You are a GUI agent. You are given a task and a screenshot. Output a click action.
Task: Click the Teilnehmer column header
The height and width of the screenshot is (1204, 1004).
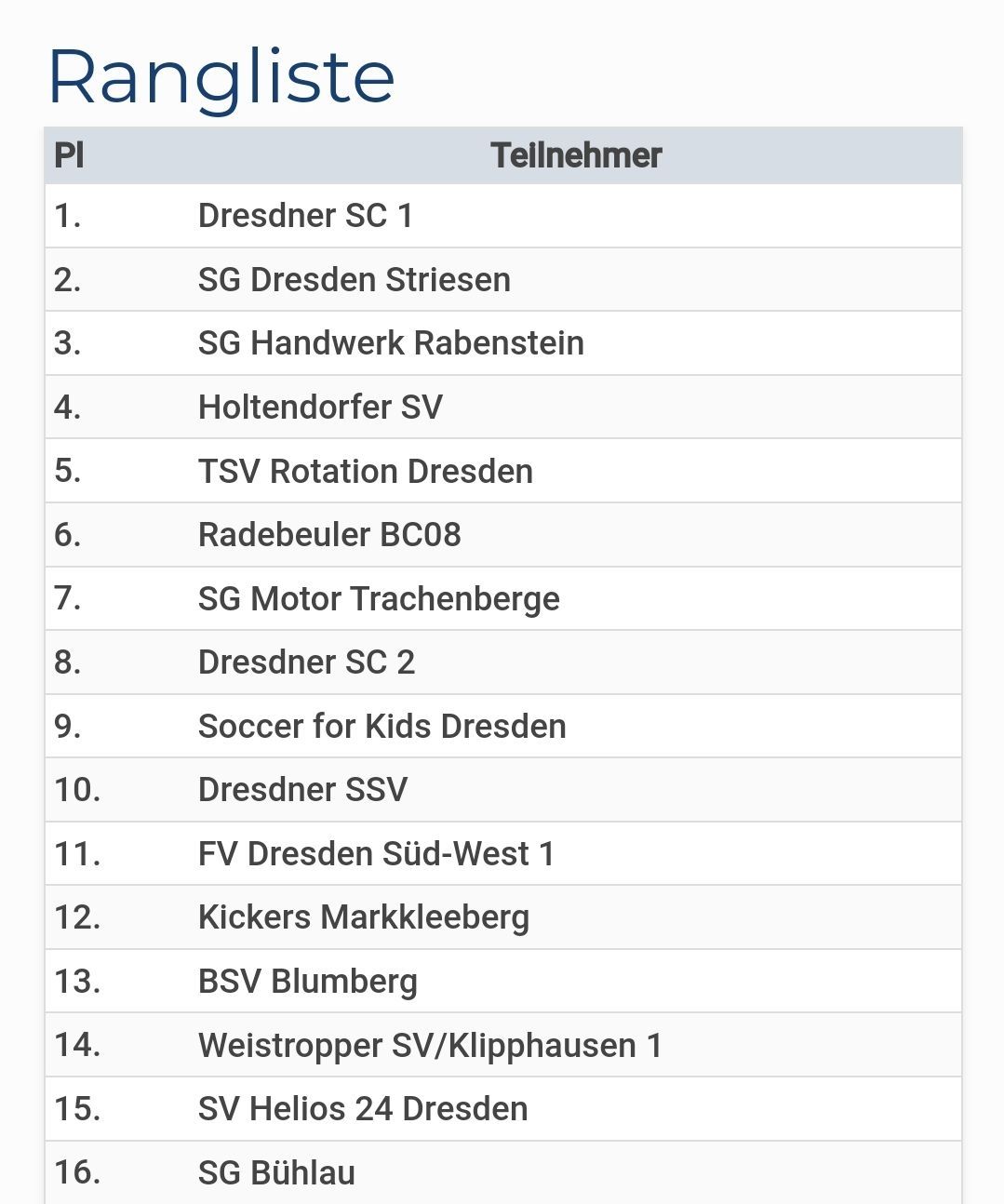[576, 156]
